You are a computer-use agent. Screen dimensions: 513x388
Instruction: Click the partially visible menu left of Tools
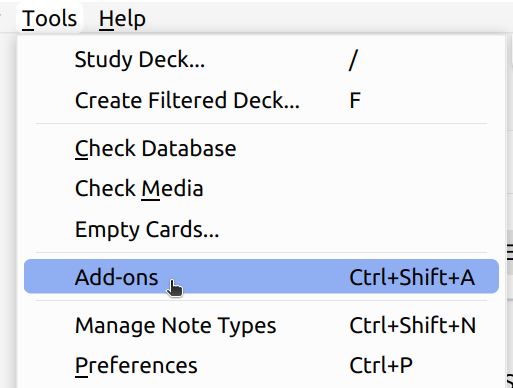pyautogui.click(x=1, y=15)
